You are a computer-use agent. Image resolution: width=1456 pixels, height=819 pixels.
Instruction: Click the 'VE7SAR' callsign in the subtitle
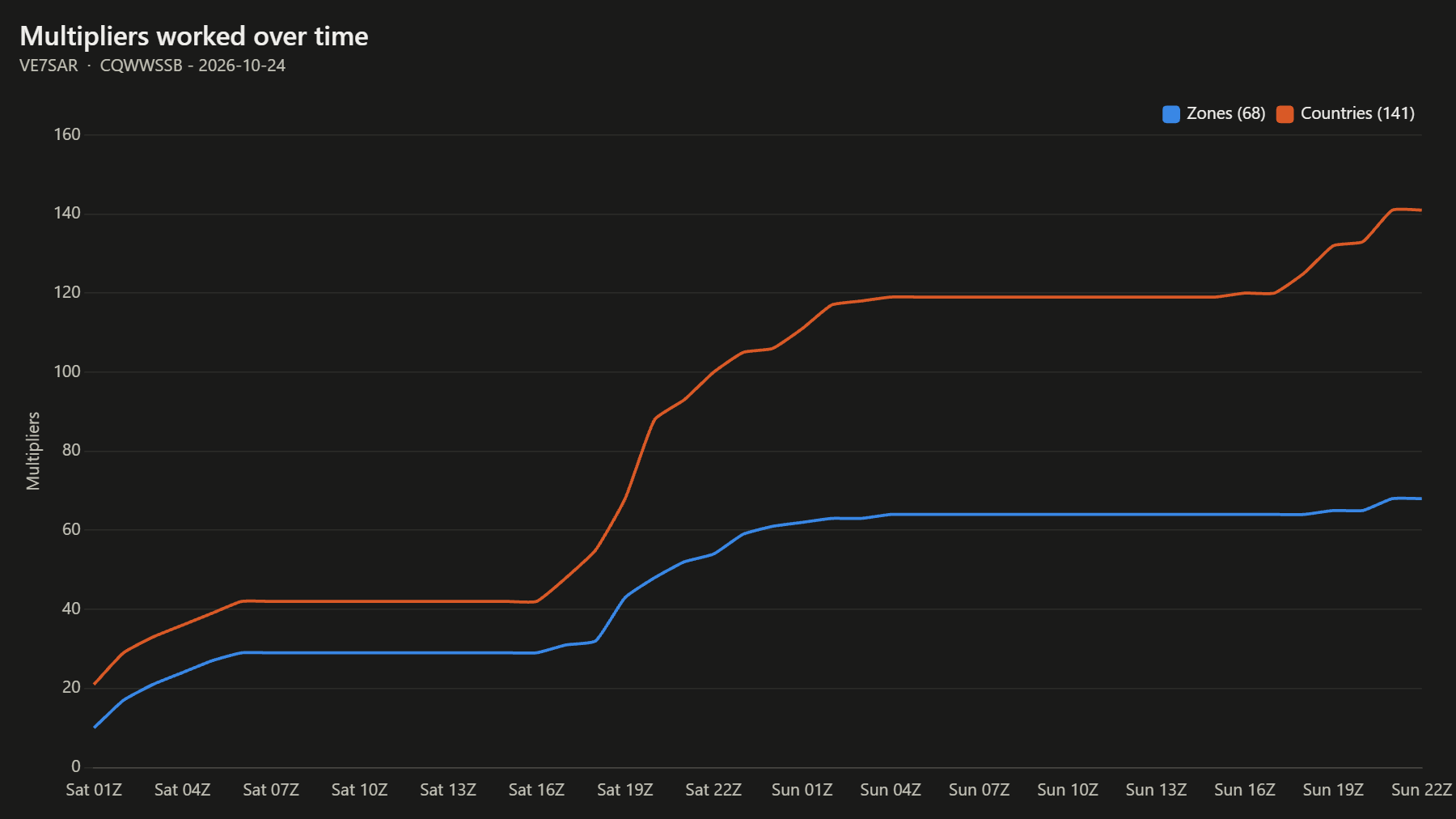point(49,66)
